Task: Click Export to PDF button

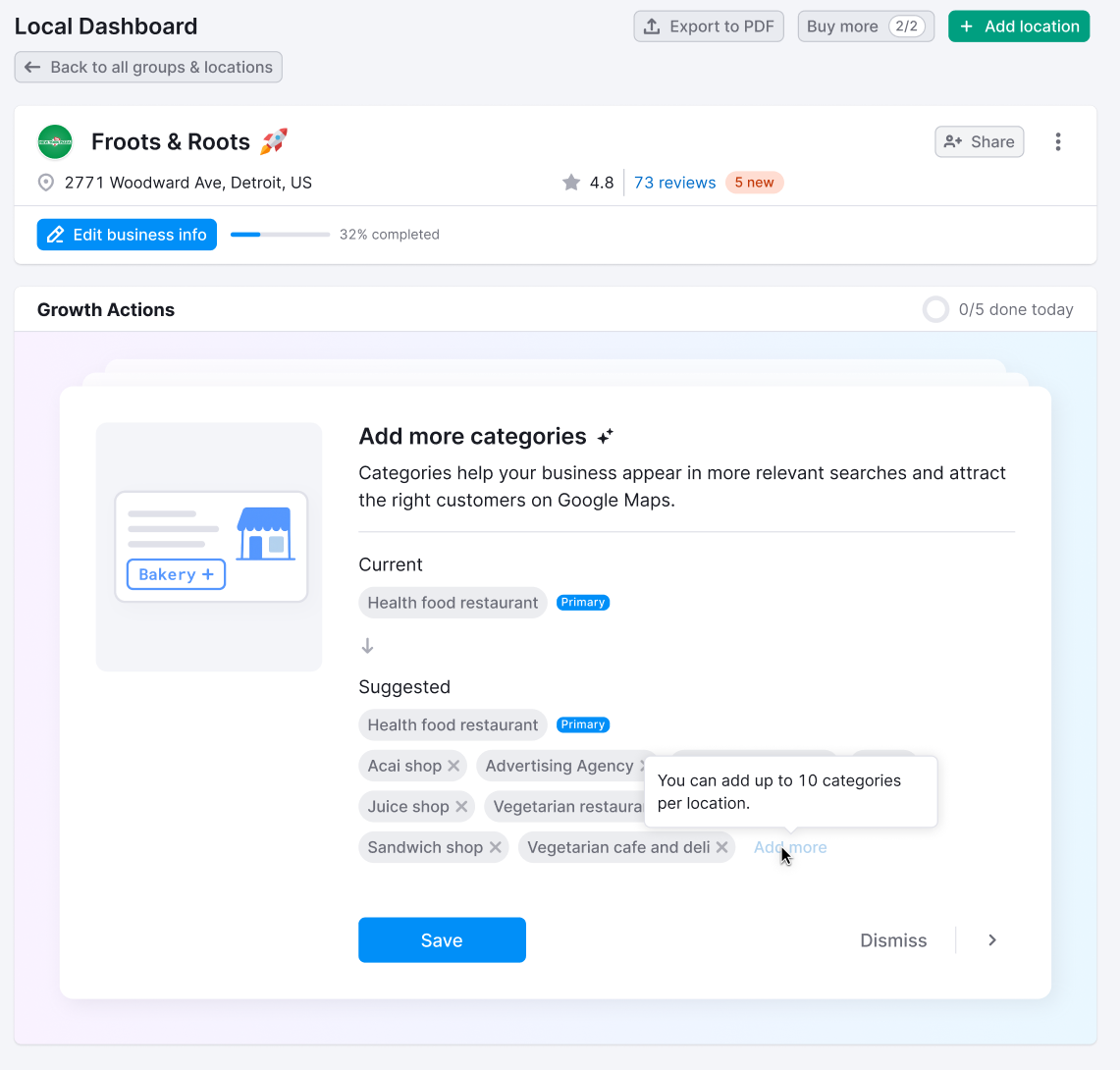Action: pyautogui.click(x=709, y=27)
